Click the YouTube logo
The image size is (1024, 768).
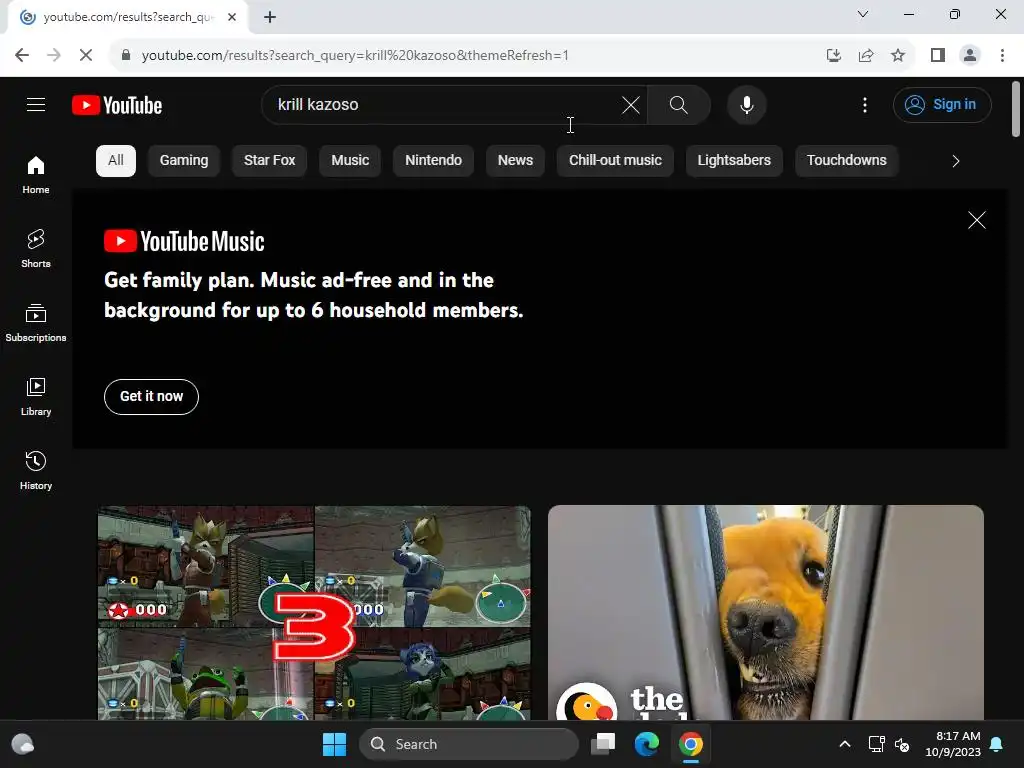point(117,105)
